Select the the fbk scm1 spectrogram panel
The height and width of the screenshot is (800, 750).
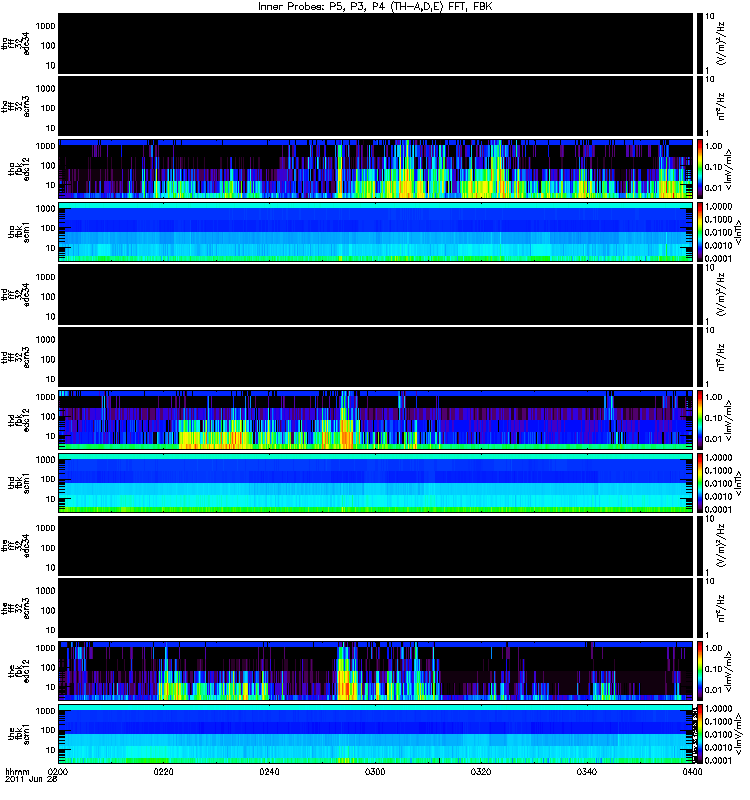click(x=376, y=734)
